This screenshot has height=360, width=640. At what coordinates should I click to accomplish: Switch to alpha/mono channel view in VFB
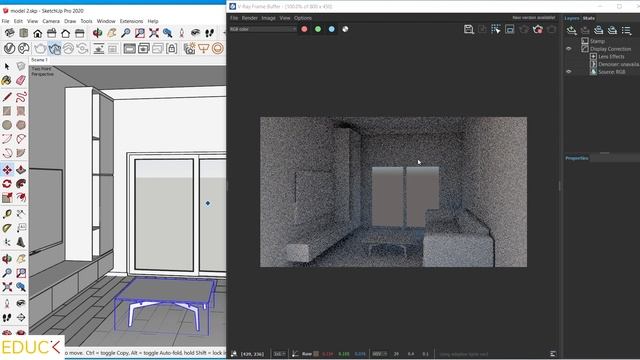pos(345,29)
